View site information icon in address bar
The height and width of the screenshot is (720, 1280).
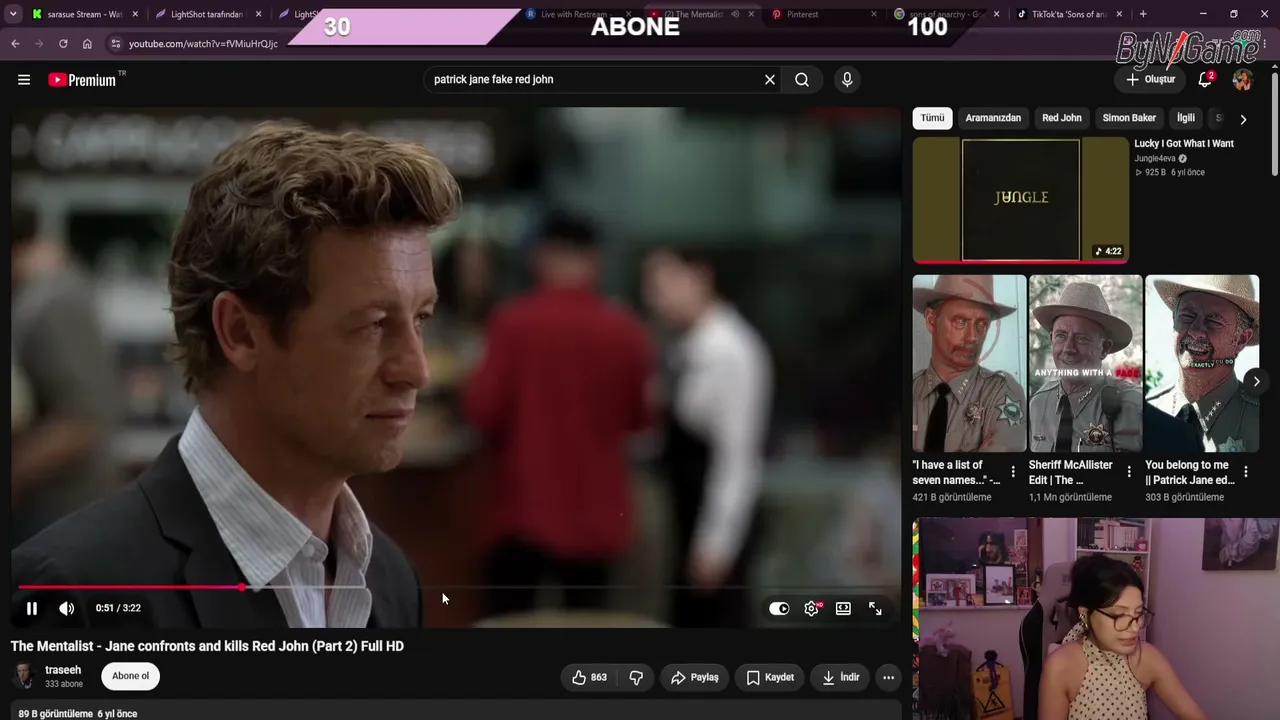click(x=115, y=44)
